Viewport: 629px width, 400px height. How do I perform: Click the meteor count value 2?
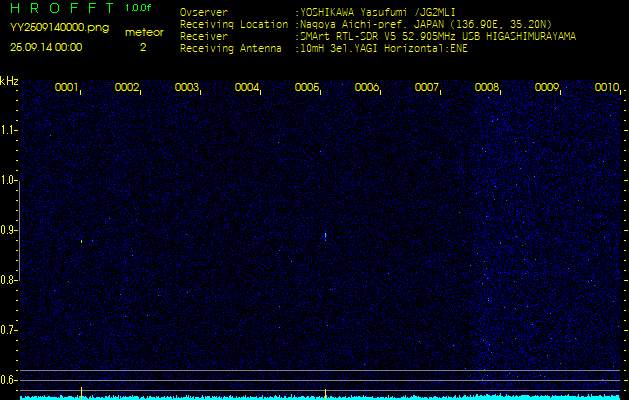(x=143, y=47)
